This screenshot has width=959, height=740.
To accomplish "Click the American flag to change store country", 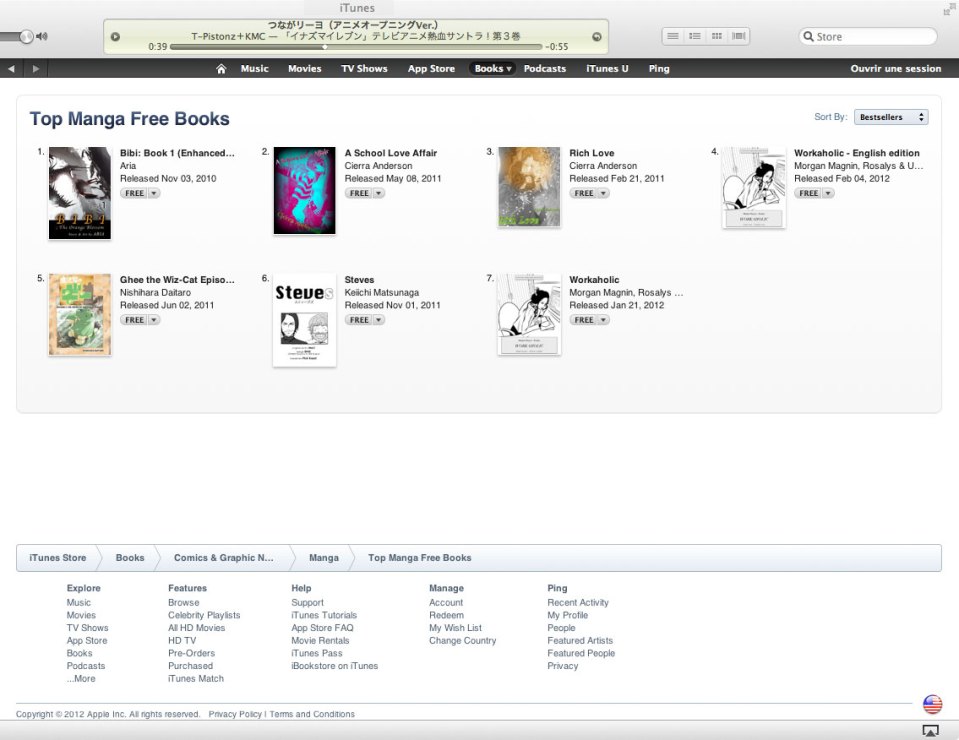I will 931,703.
